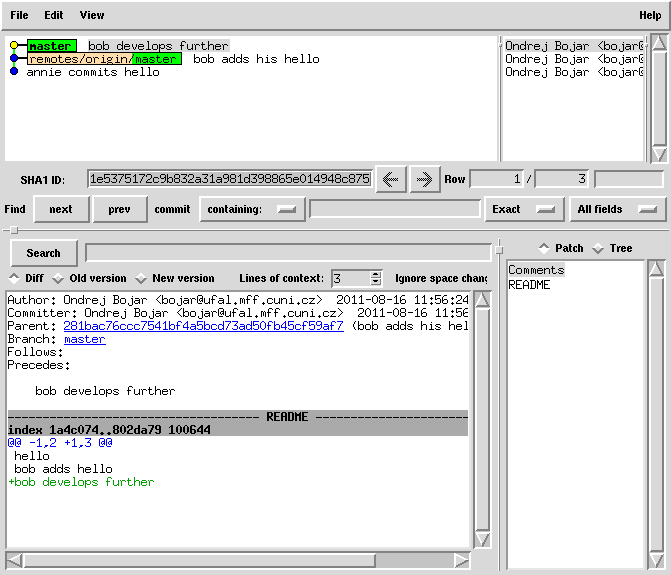This screenshot has width=671, height=575.
Task: Select the Old version radio button
Action: 58,278
